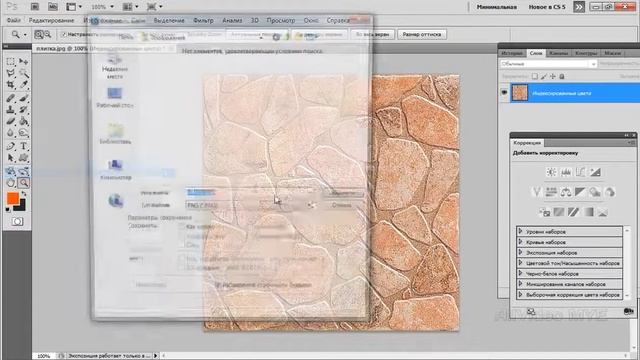Select the Rectangular Marquee tool
This screenshot has height=360, width=640.
coord(11,62)
